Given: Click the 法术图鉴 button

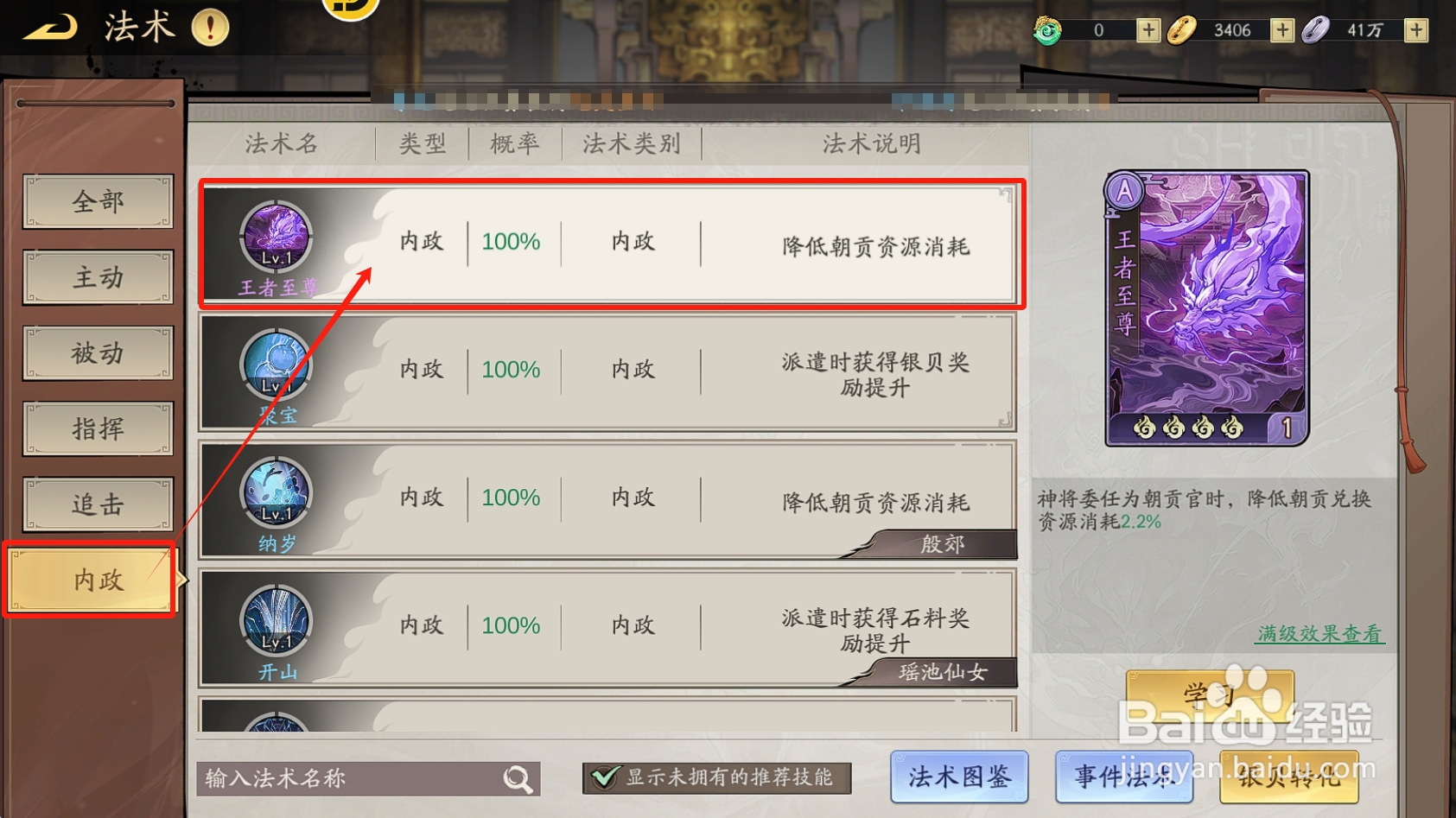Looking at the screenshot, I should pyautogui.click(x=959, y=777).
